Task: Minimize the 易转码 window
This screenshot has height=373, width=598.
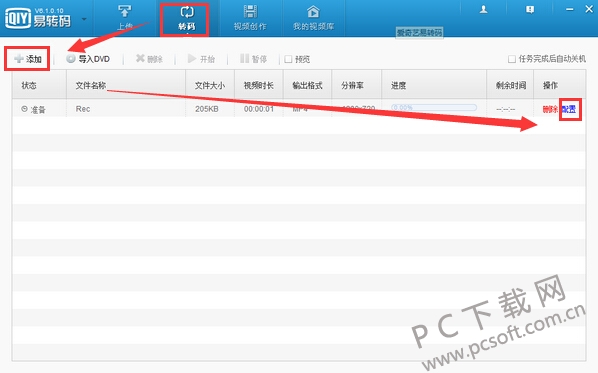Action: [569, 9]
